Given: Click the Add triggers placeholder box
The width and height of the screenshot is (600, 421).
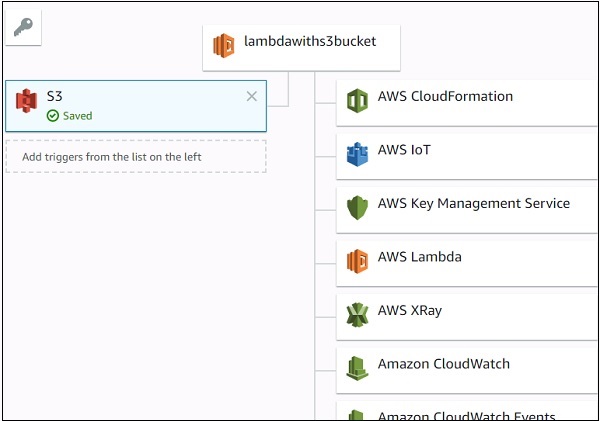Looking at the screenshot, I should pos(136,156).
